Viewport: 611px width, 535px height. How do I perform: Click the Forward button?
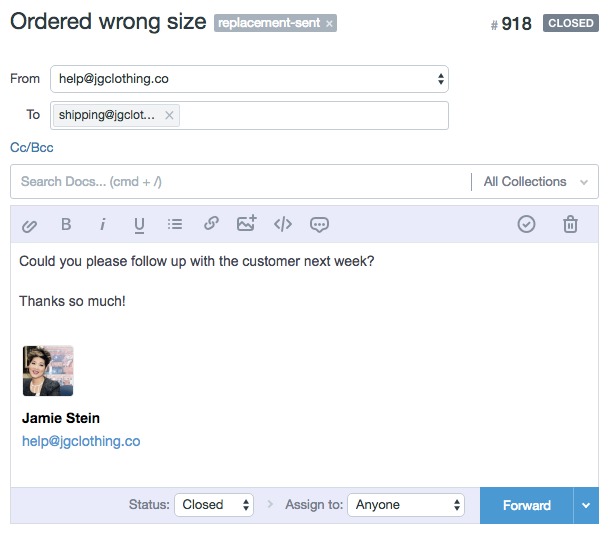[x=526, y=505]
